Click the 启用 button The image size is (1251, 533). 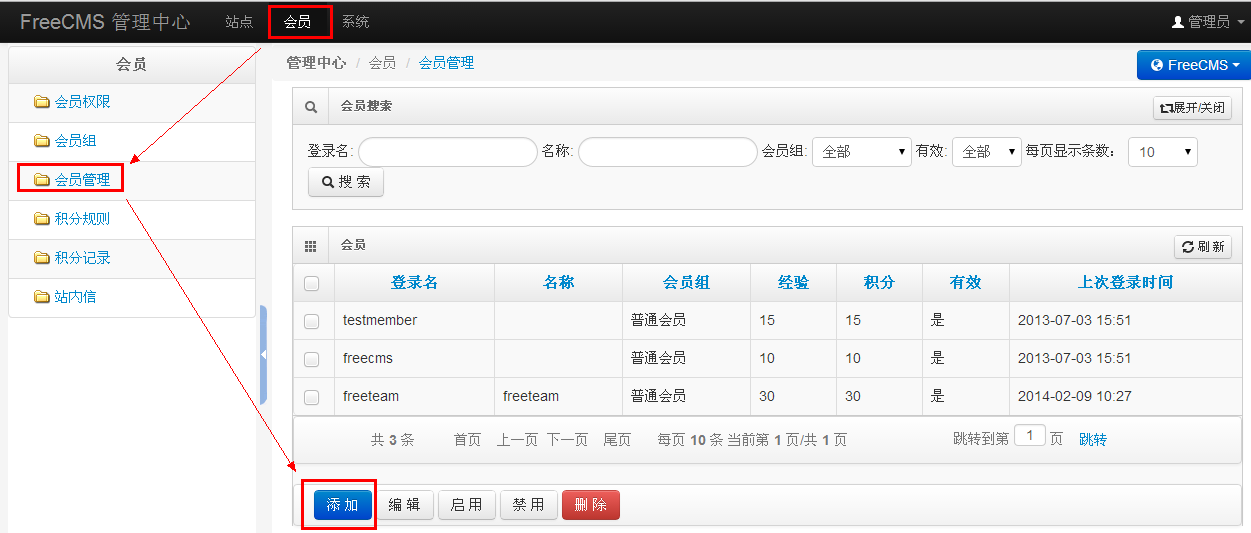467,505
